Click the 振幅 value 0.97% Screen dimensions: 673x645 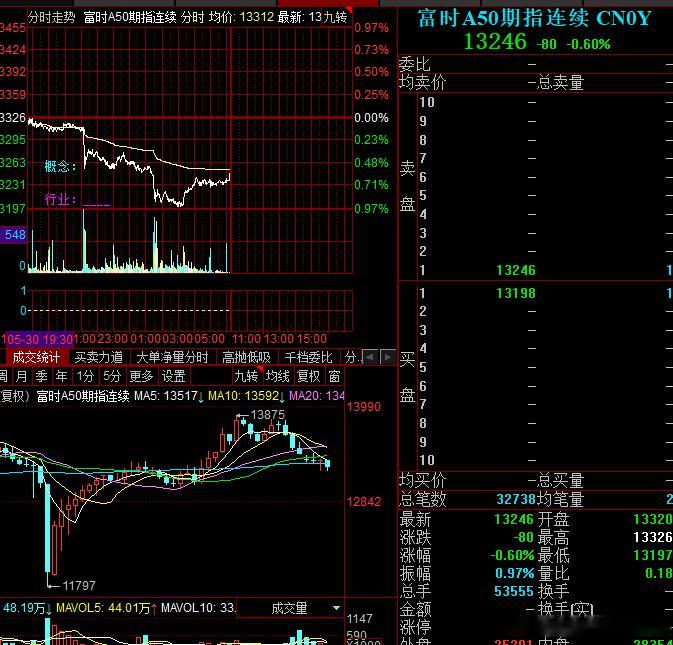tap(514, 573)
